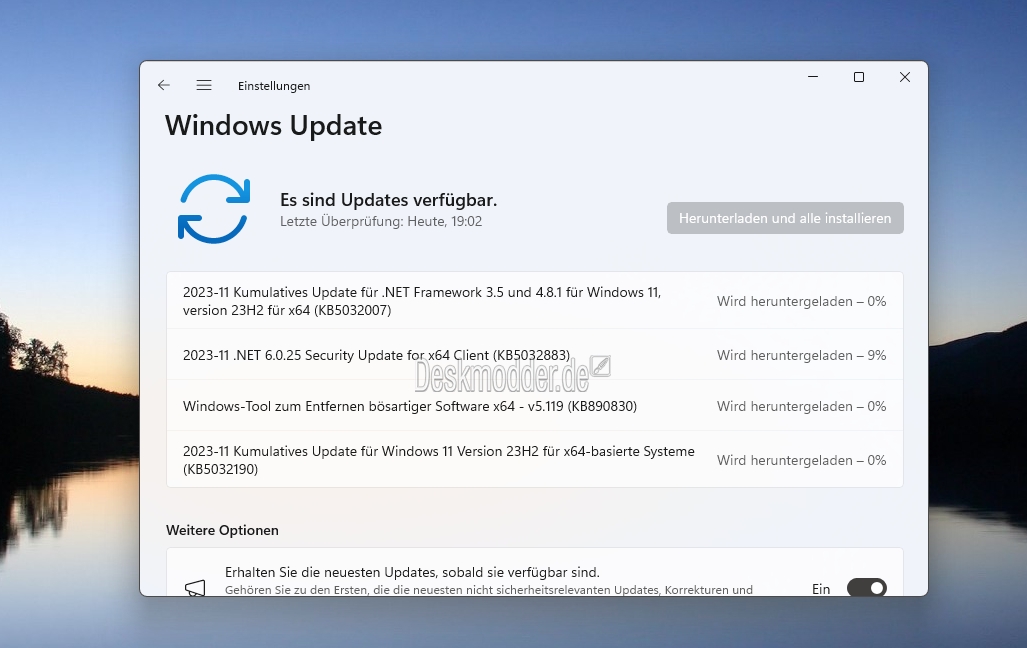Click download status 0% for KB5032190

pyautogui.click(x=801, y=460)
